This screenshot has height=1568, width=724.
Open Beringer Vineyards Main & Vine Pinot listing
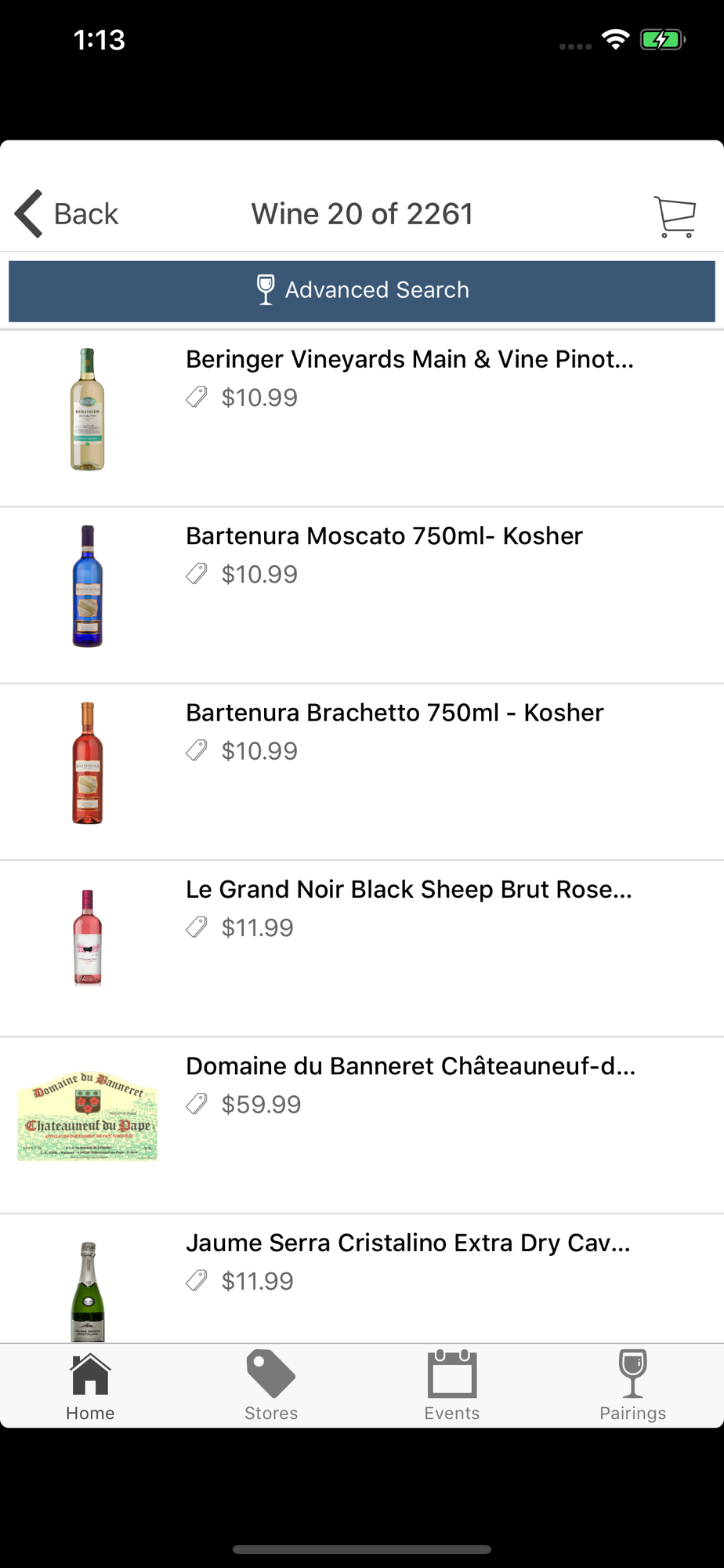coord(409,359)
